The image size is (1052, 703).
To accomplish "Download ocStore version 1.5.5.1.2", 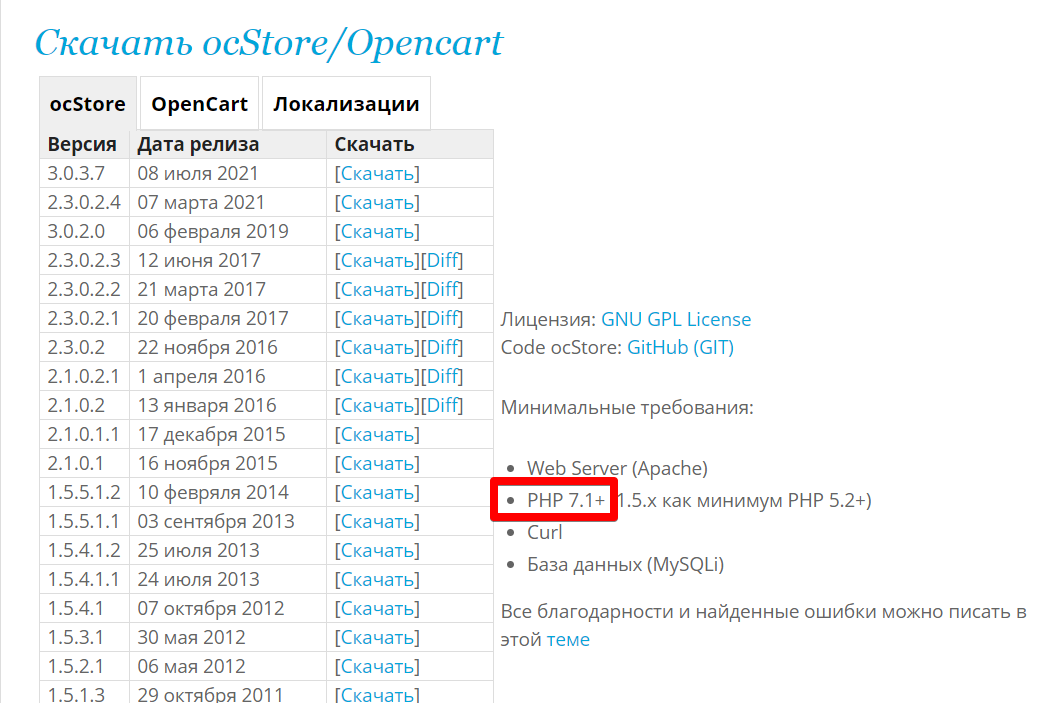I will (x=377, y=493).
